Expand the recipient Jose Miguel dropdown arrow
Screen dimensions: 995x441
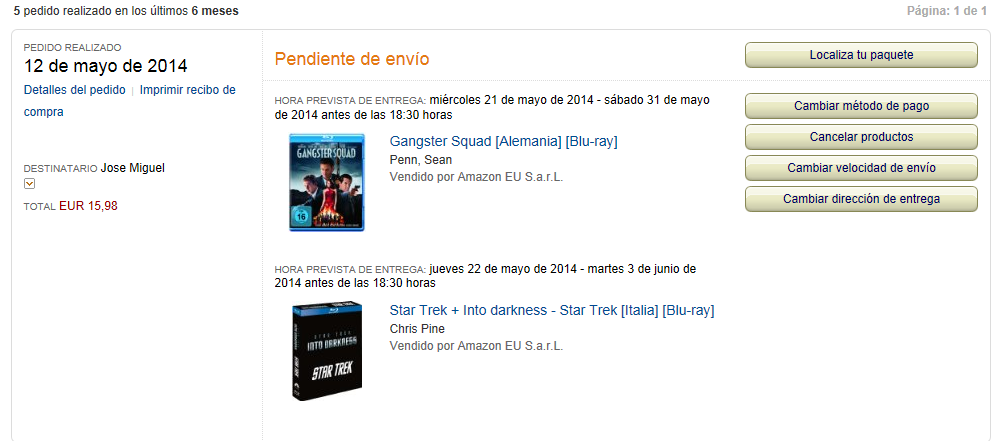(29, 184)
